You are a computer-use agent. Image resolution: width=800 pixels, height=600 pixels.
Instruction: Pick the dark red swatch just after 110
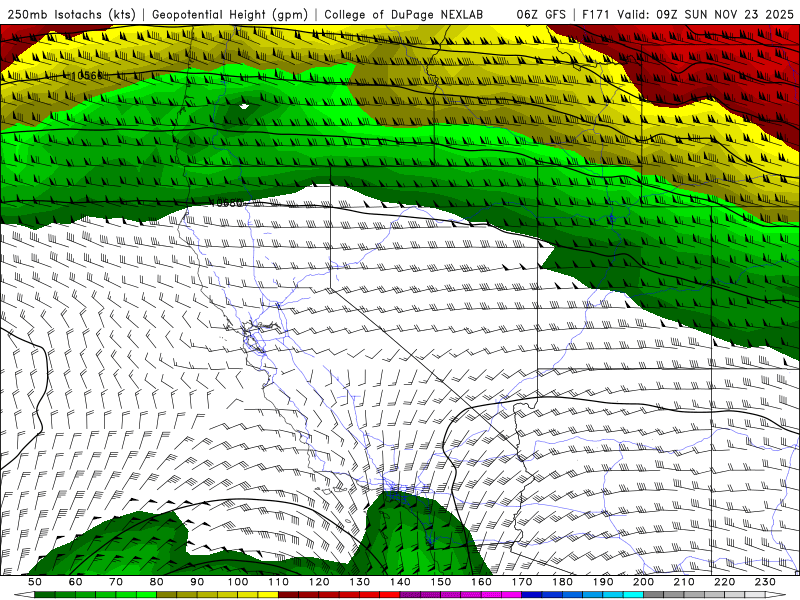pos(289,595)
